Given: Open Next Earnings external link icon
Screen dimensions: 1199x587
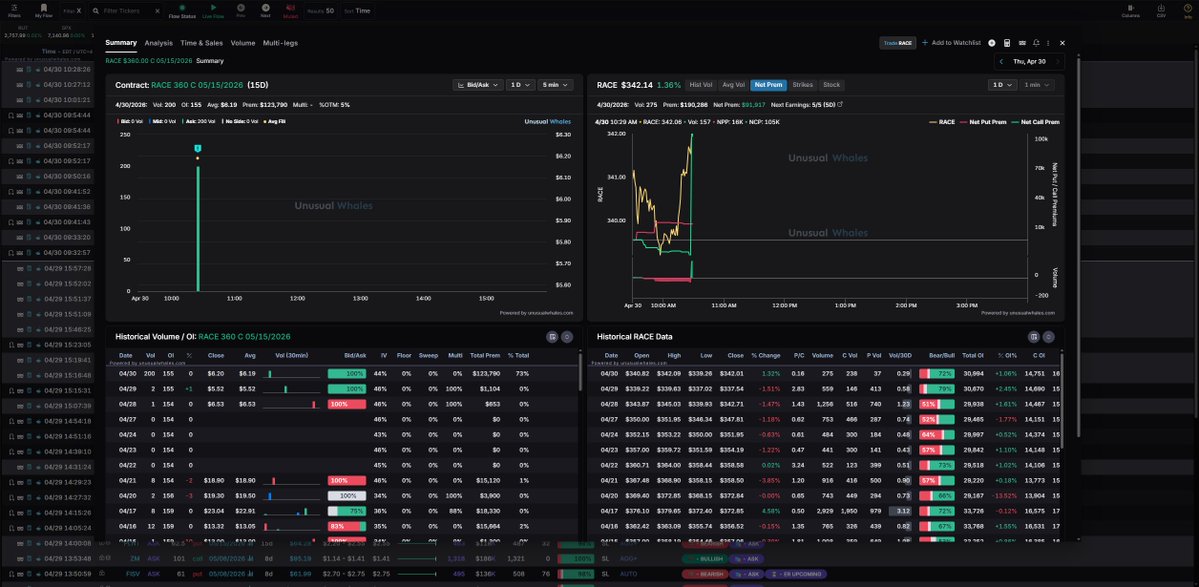Looking at the screenshot, I should click(x=840, y=104).
